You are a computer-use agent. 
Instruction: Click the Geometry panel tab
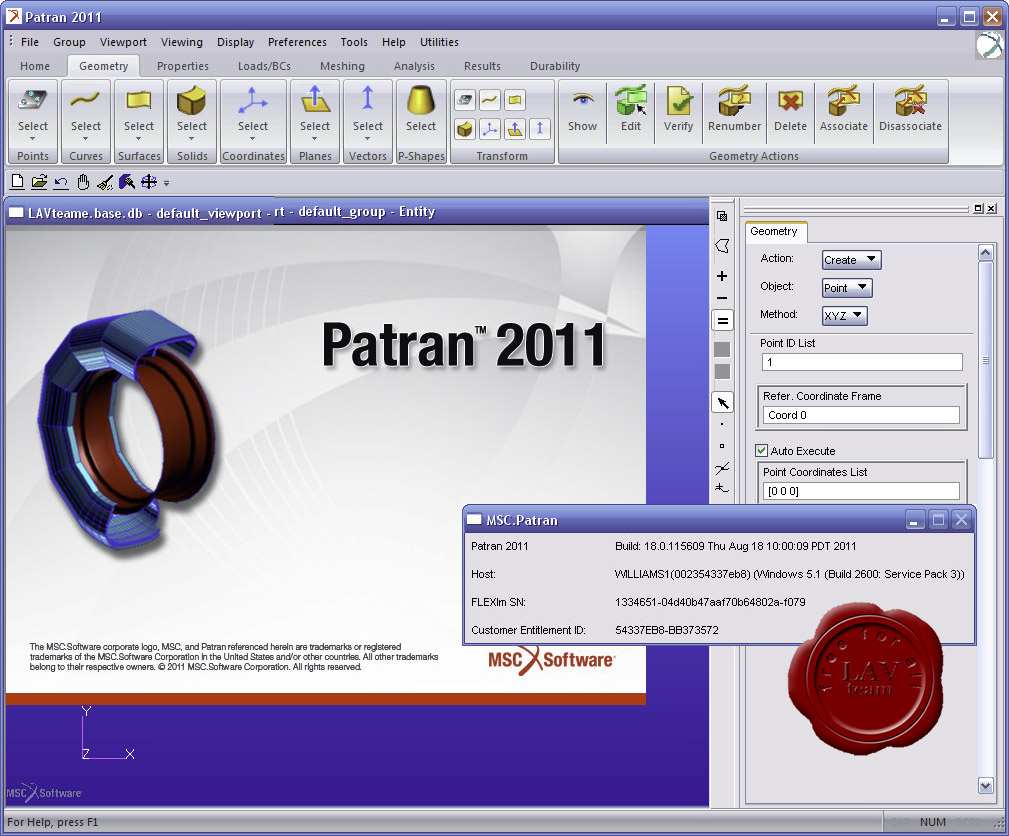(x=774, y=231)
